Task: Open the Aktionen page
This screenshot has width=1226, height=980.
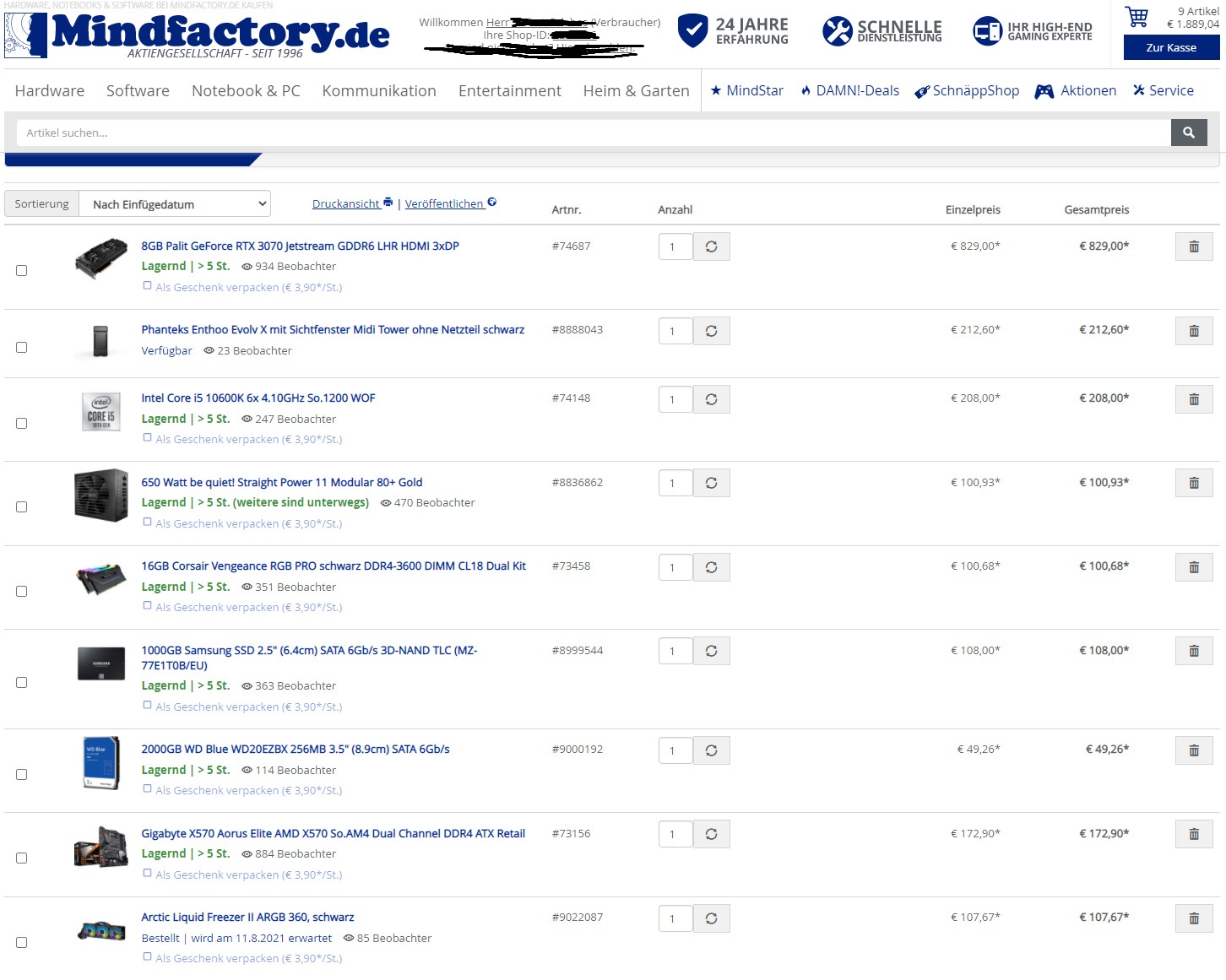Action: [x=1076, y=90]
